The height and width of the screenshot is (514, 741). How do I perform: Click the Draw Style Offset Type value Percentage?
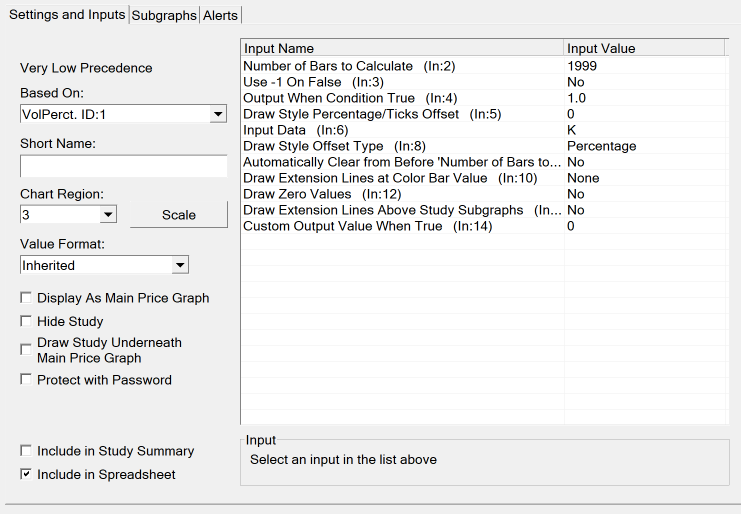pyautogui.click(x=601, y=146)
